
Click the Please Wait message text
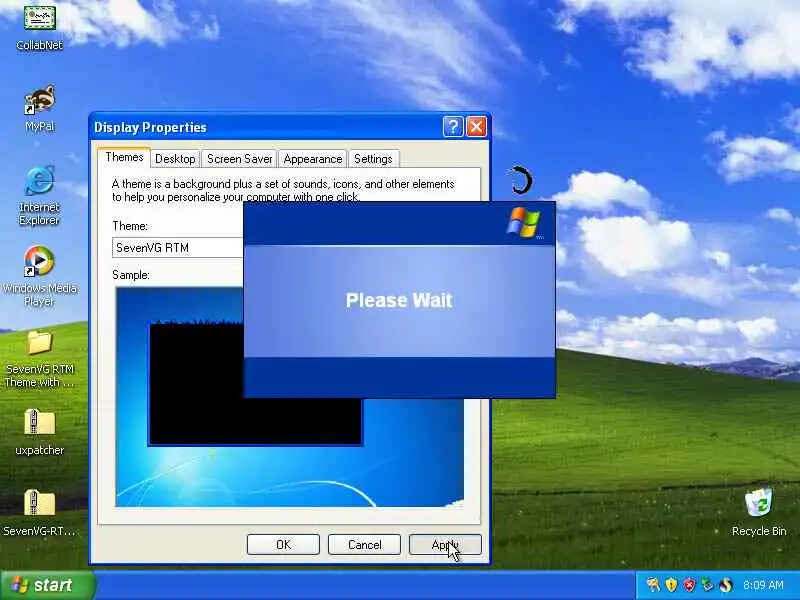pos(399,300)
